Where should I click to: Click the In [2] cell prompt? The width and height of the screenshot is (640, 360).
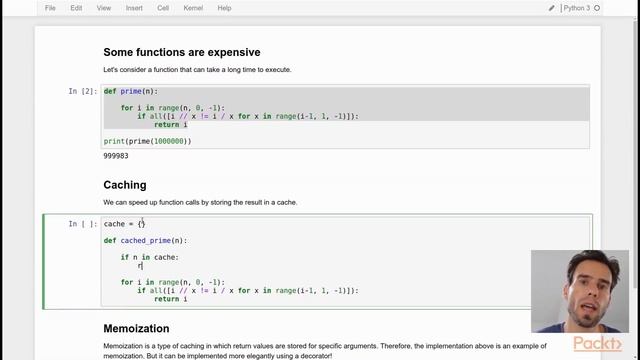[83, 91]
